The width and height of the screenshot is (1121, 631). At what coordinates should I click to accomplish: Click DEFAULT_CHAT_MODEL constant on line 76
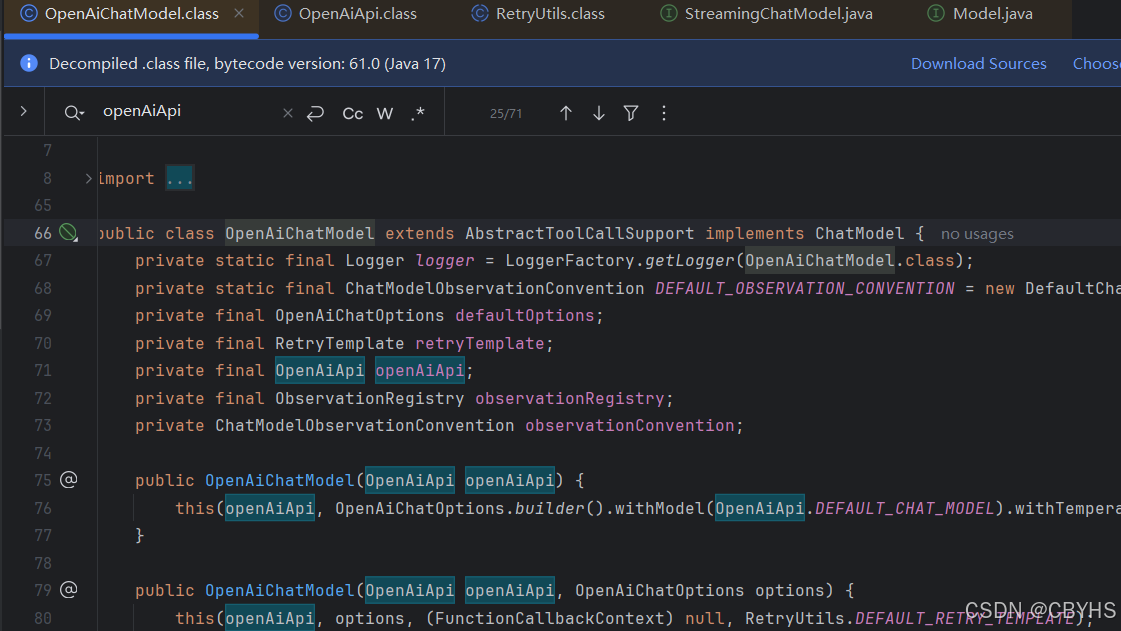pos(904,509)
